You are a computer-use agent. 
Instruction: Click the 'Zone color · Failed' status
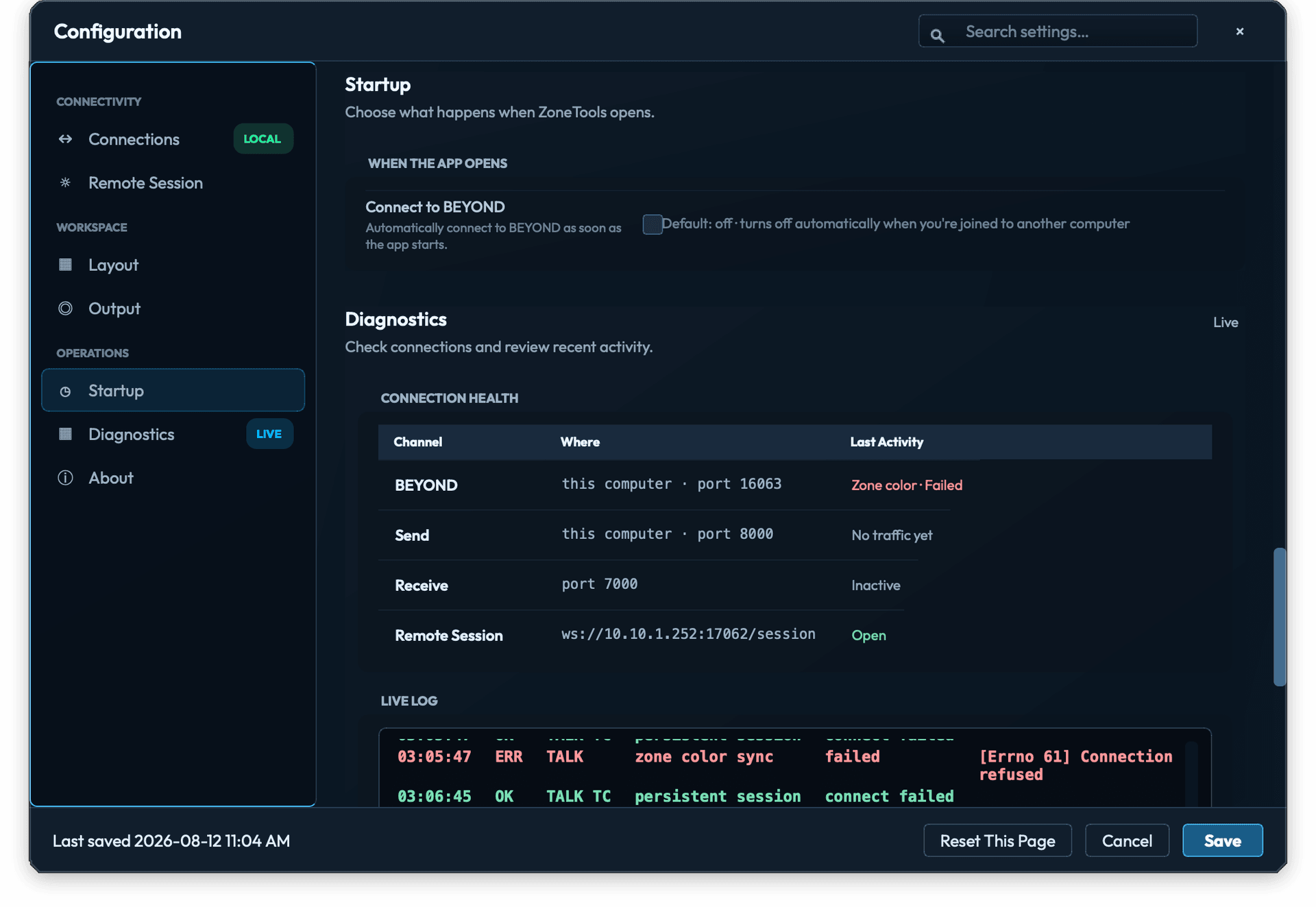[906, 485]
